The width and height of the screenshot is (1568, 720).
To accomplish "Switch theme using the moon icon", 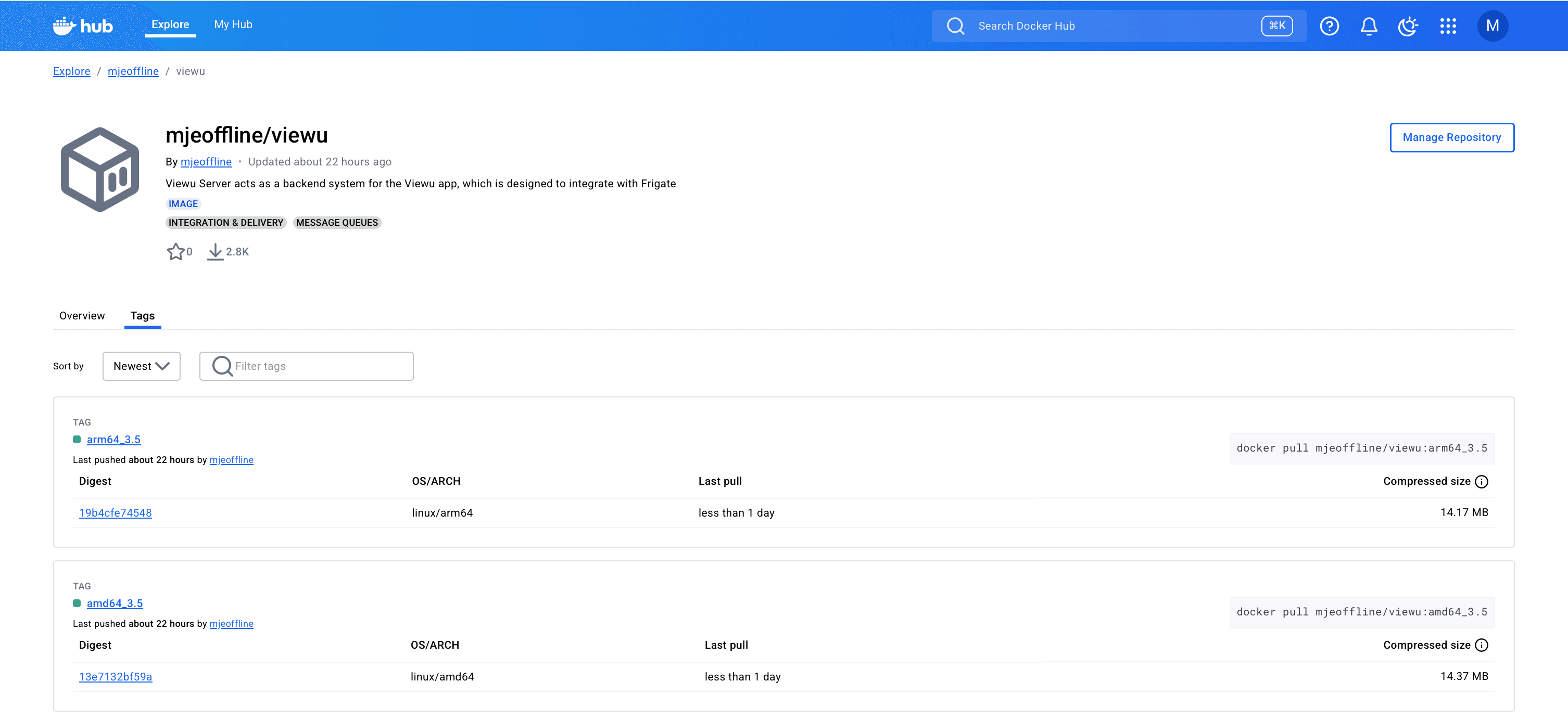I will 1408,25.
